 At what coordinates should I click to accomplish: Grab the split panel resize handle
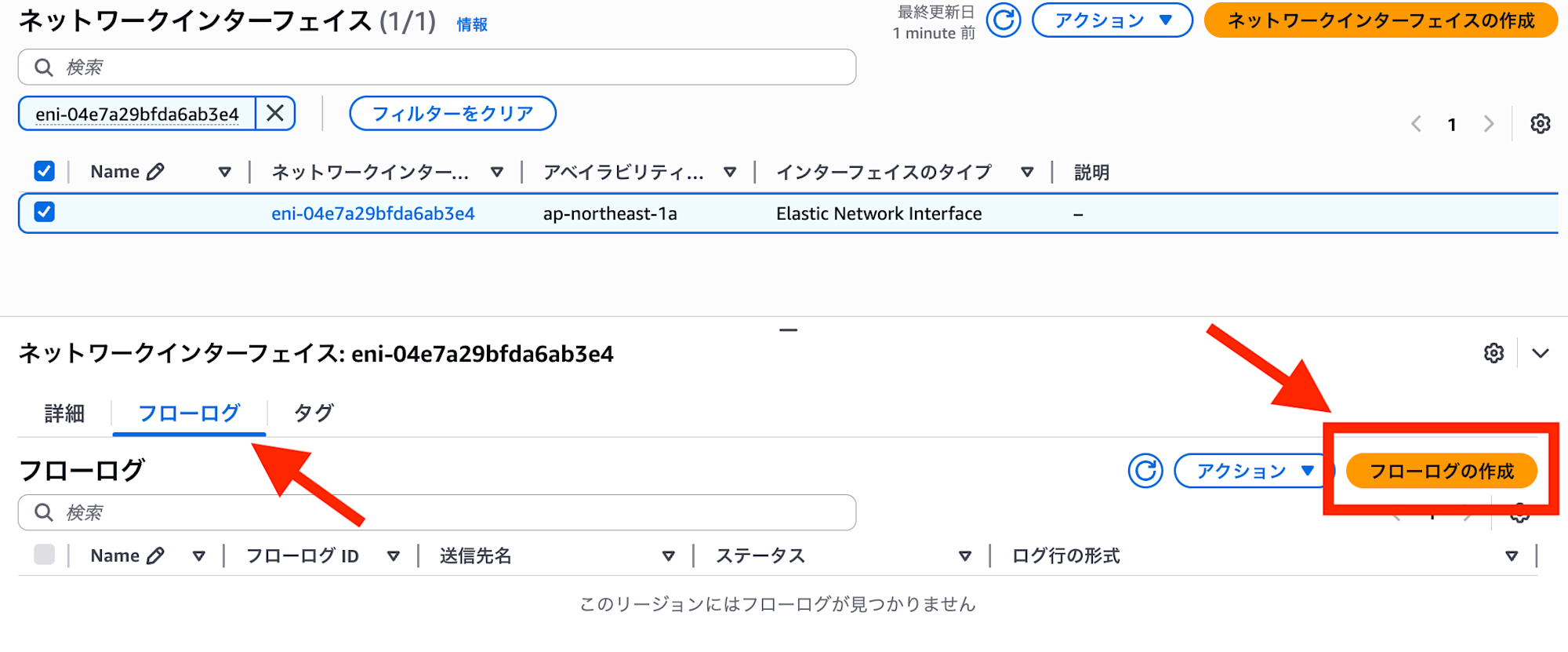(x=788, y=330)
